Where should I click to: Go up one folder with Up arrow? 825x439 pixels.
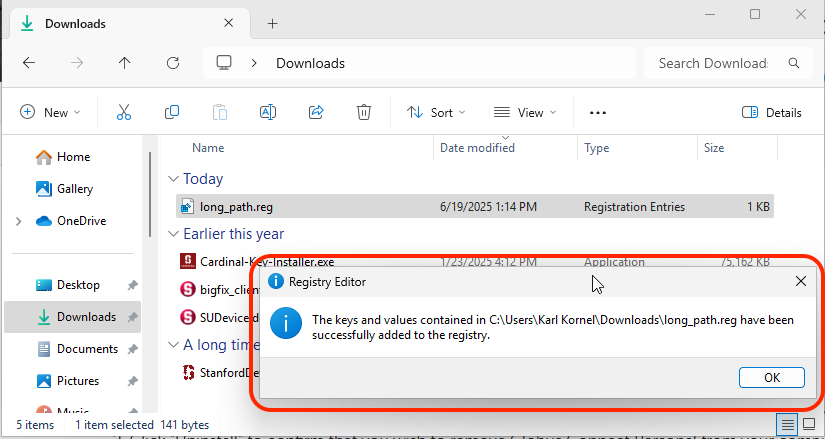pyautogui.click(x=125, y=63)
